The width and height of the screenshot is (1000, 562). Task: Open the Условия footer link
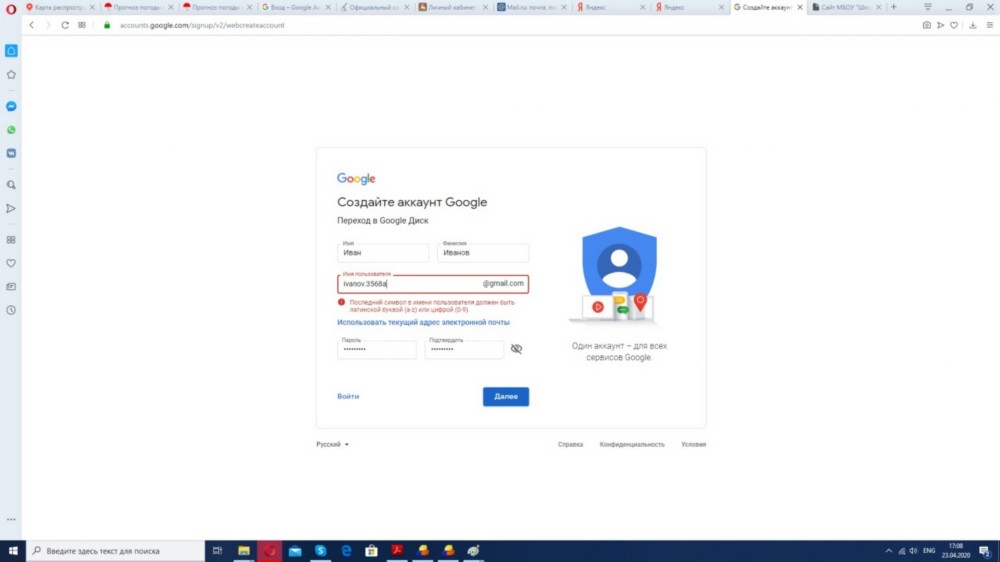(693, 444)
